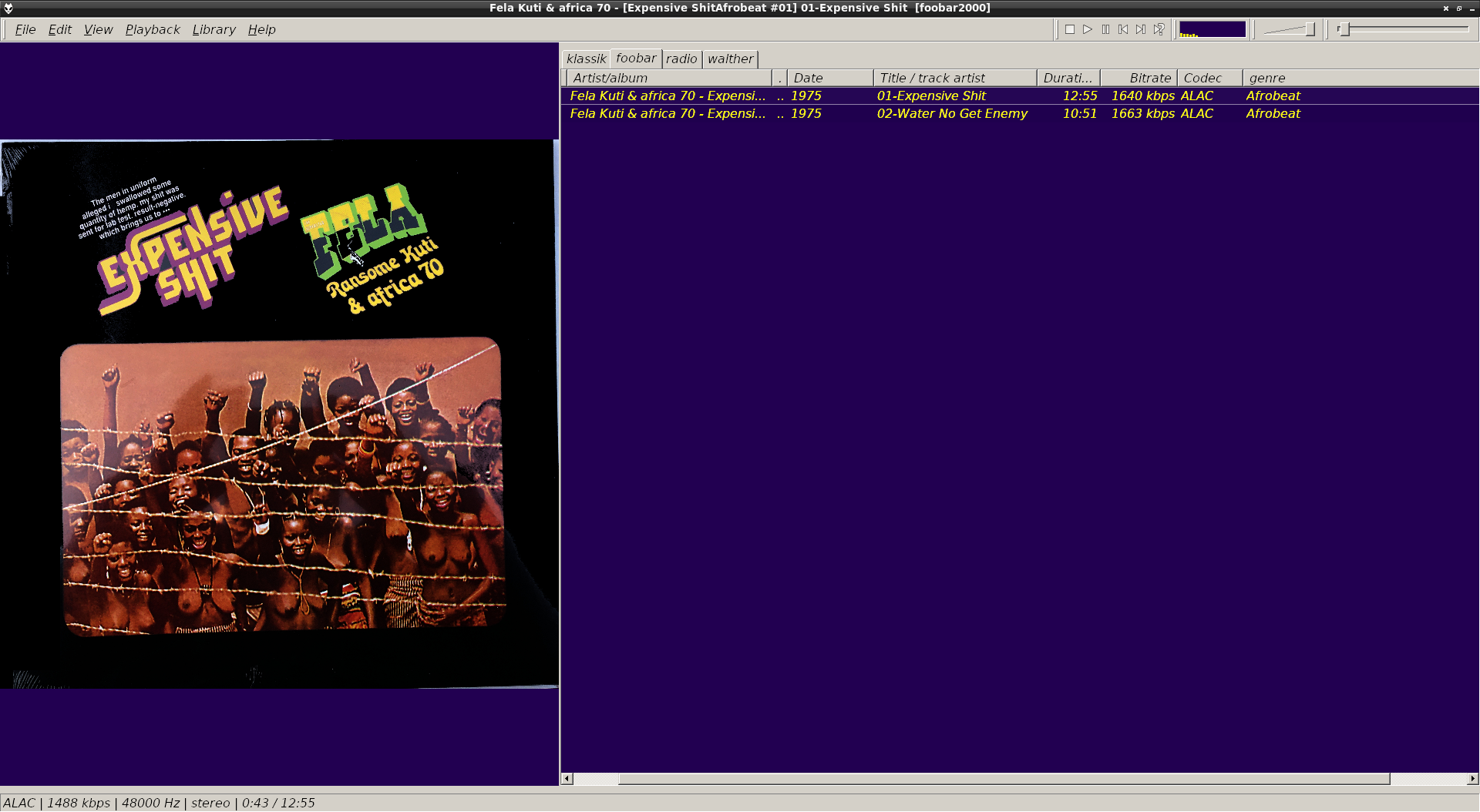The image size is (1480, 812).
Task: Click the status bar playback info
Action: [x=159, y=803]
